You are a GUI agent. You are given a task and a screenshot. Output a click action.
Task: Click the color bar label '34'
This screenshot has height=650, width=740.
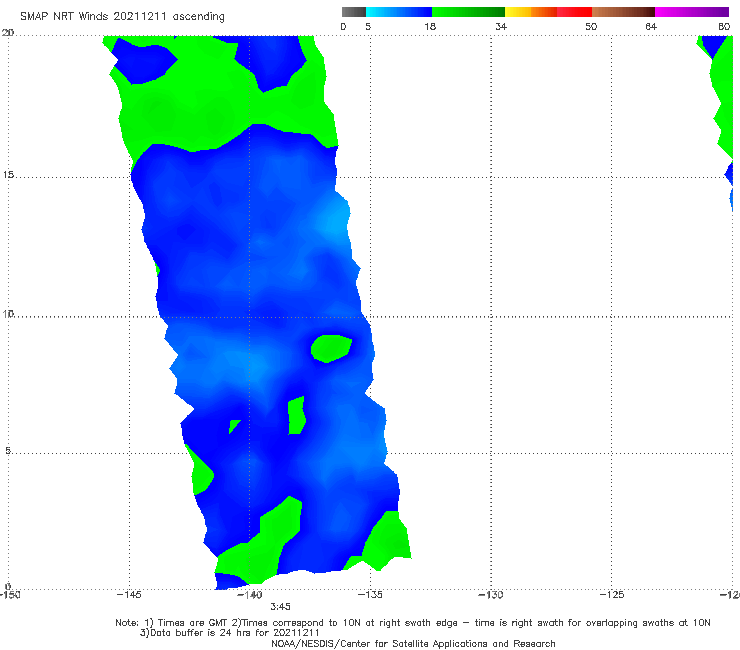click(501, 27)
